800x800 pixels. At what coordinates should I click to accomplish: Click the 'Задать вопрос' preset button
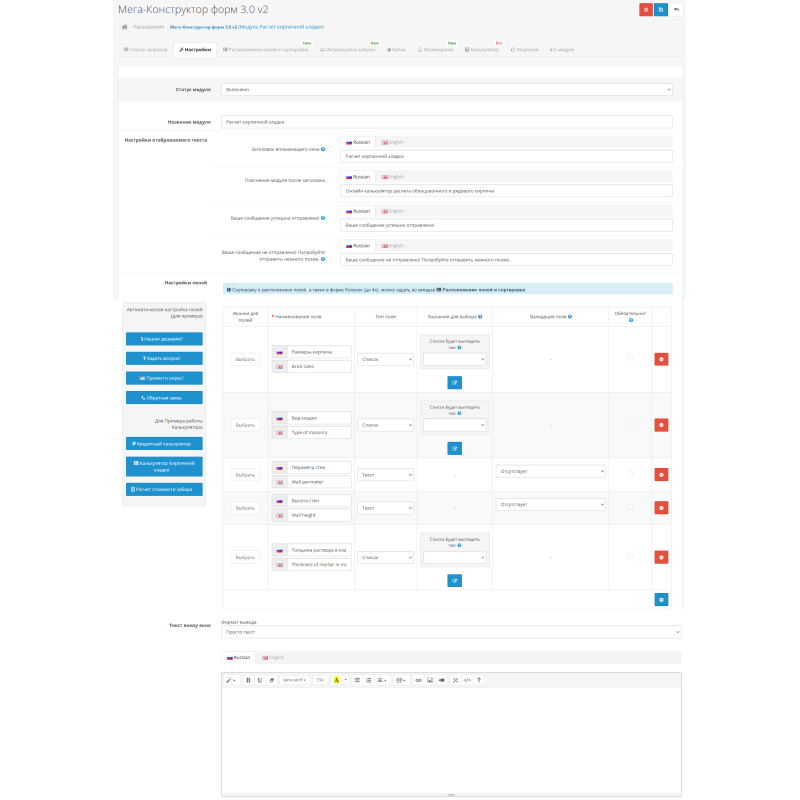164,358
